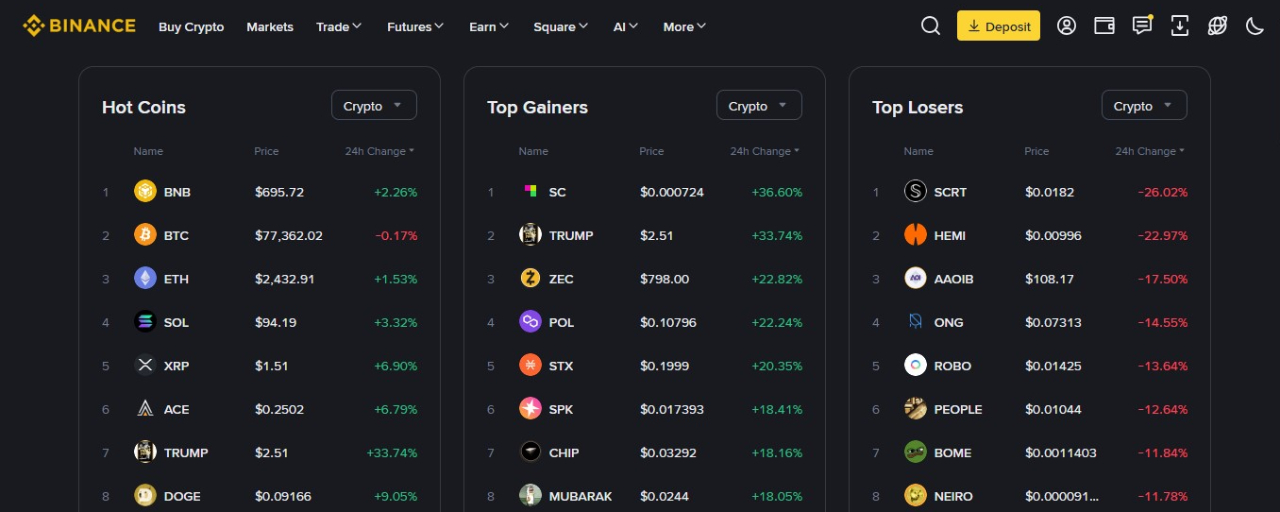
Task: Click the download app icon
Action: [x=1180, y=26]
